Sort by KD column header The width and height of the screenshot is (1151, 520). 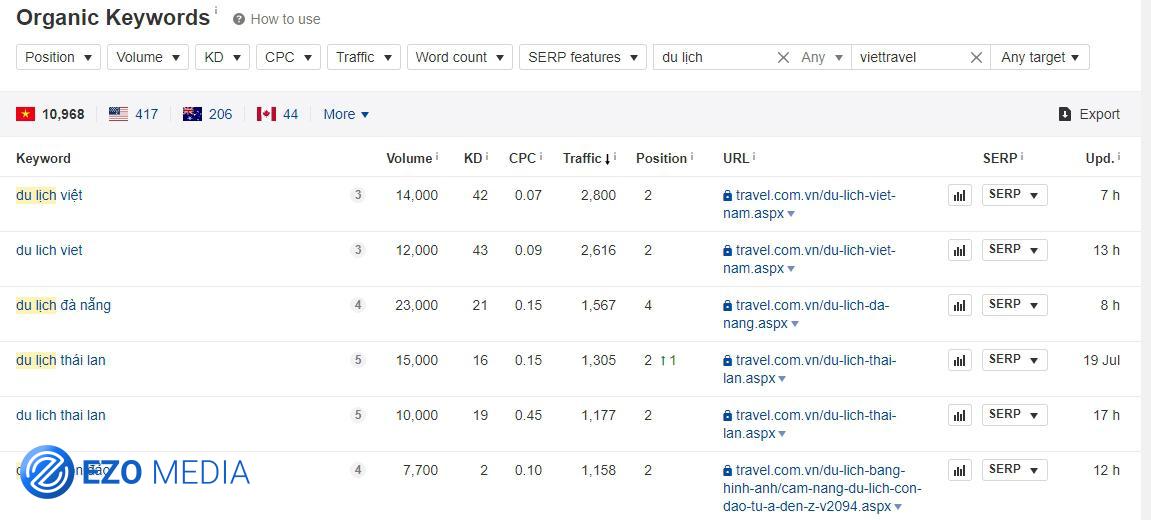[x=473, y=158]
